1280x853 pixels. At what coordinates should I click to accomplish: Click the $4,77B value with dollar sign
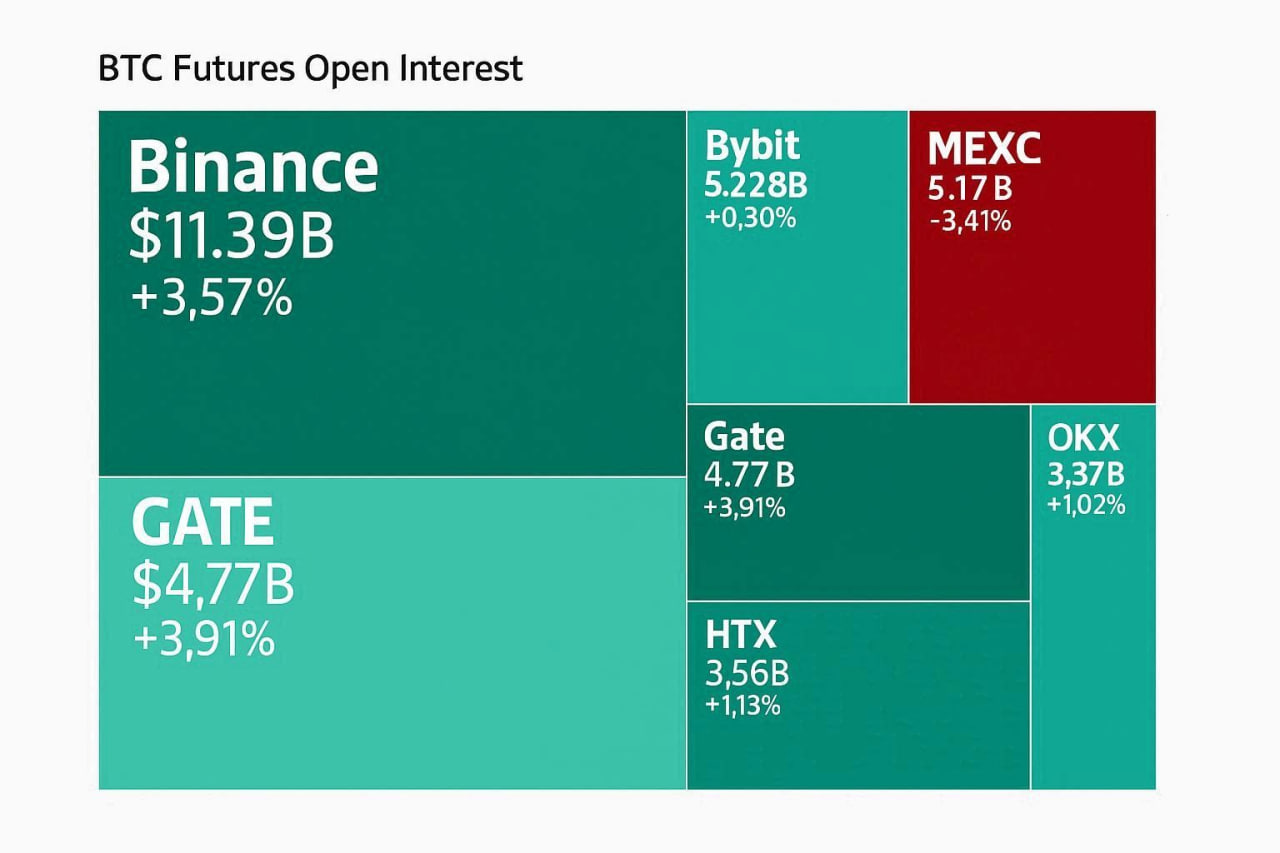[213, 585]
